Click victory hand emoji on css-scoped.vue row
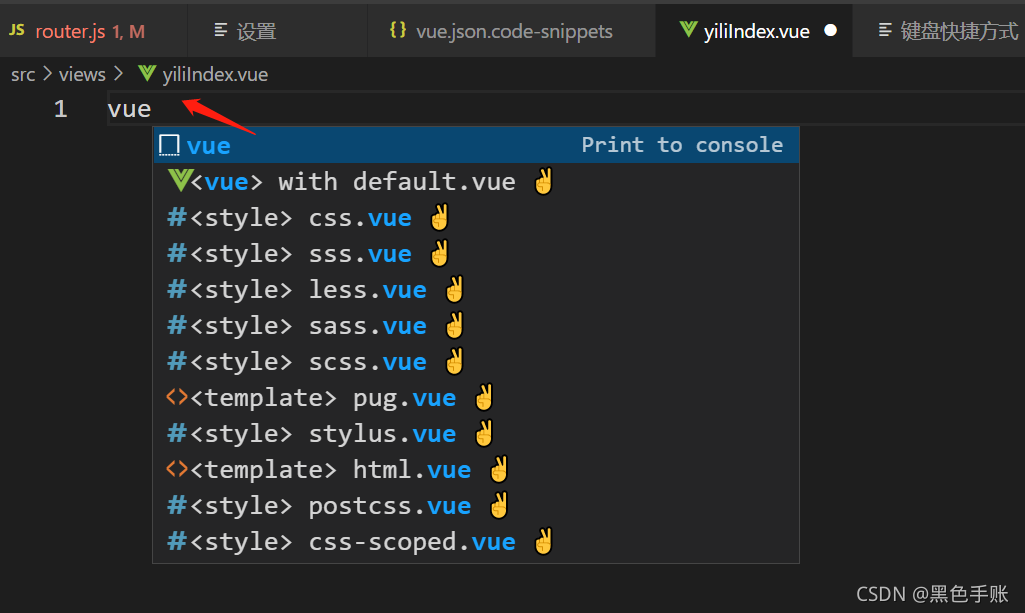Viewport: 1025px width, 613px height. [x=543, y=540]
